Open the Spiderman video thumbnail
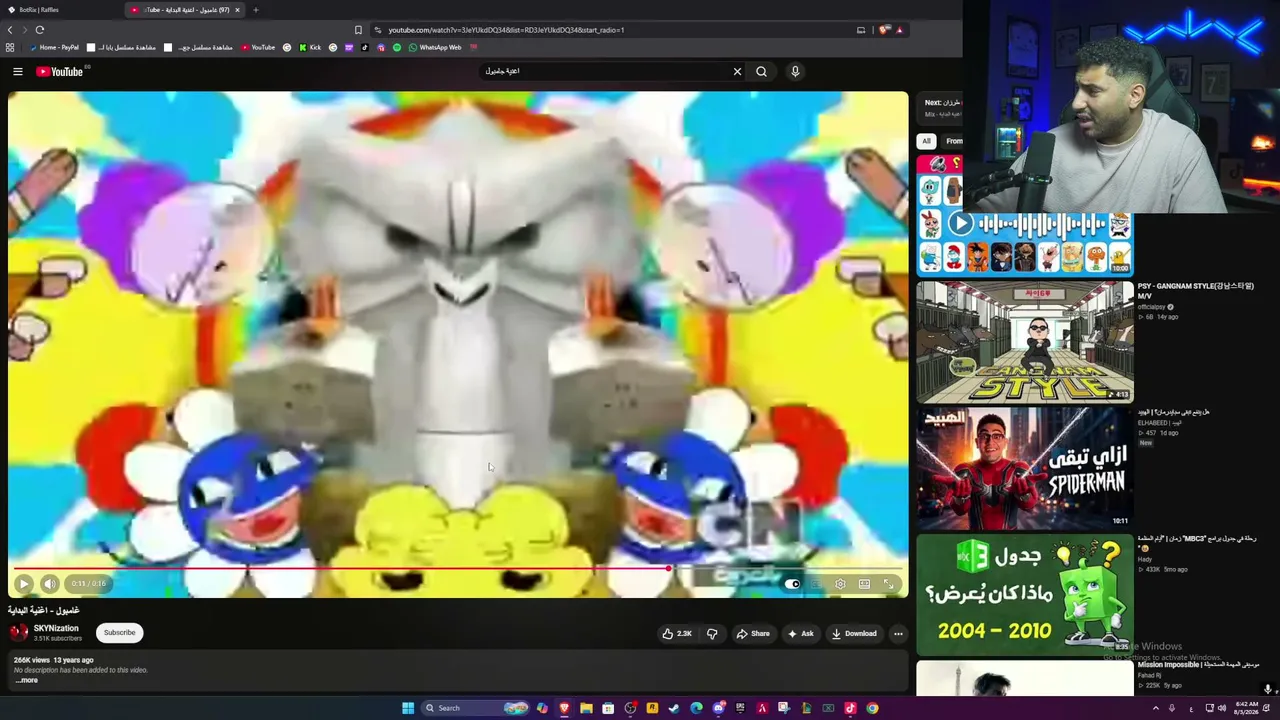This screenshot has width=1280, height=720. pyautogui.click(x=1025, y=467)
